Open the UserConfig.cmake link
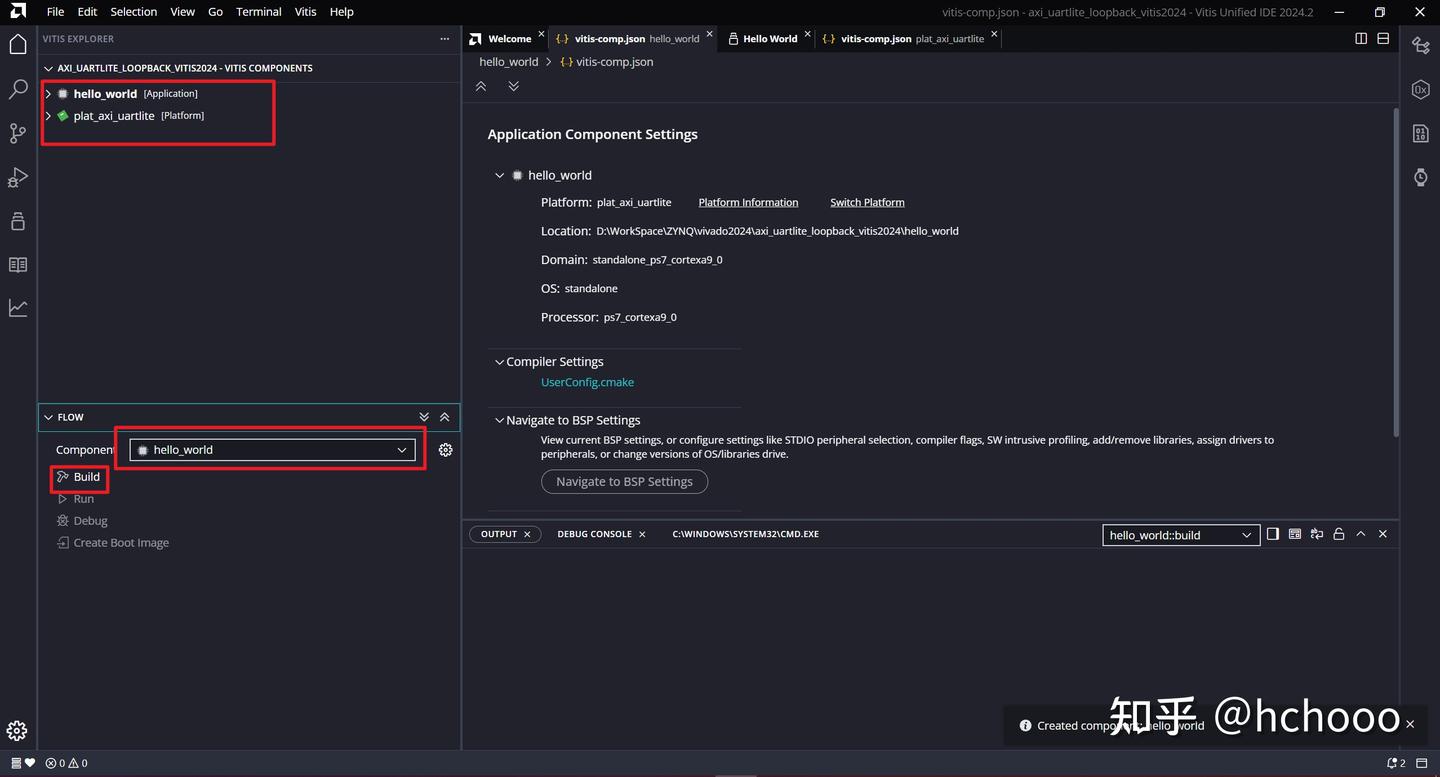The image size is (1440, 777). point(587,382)
